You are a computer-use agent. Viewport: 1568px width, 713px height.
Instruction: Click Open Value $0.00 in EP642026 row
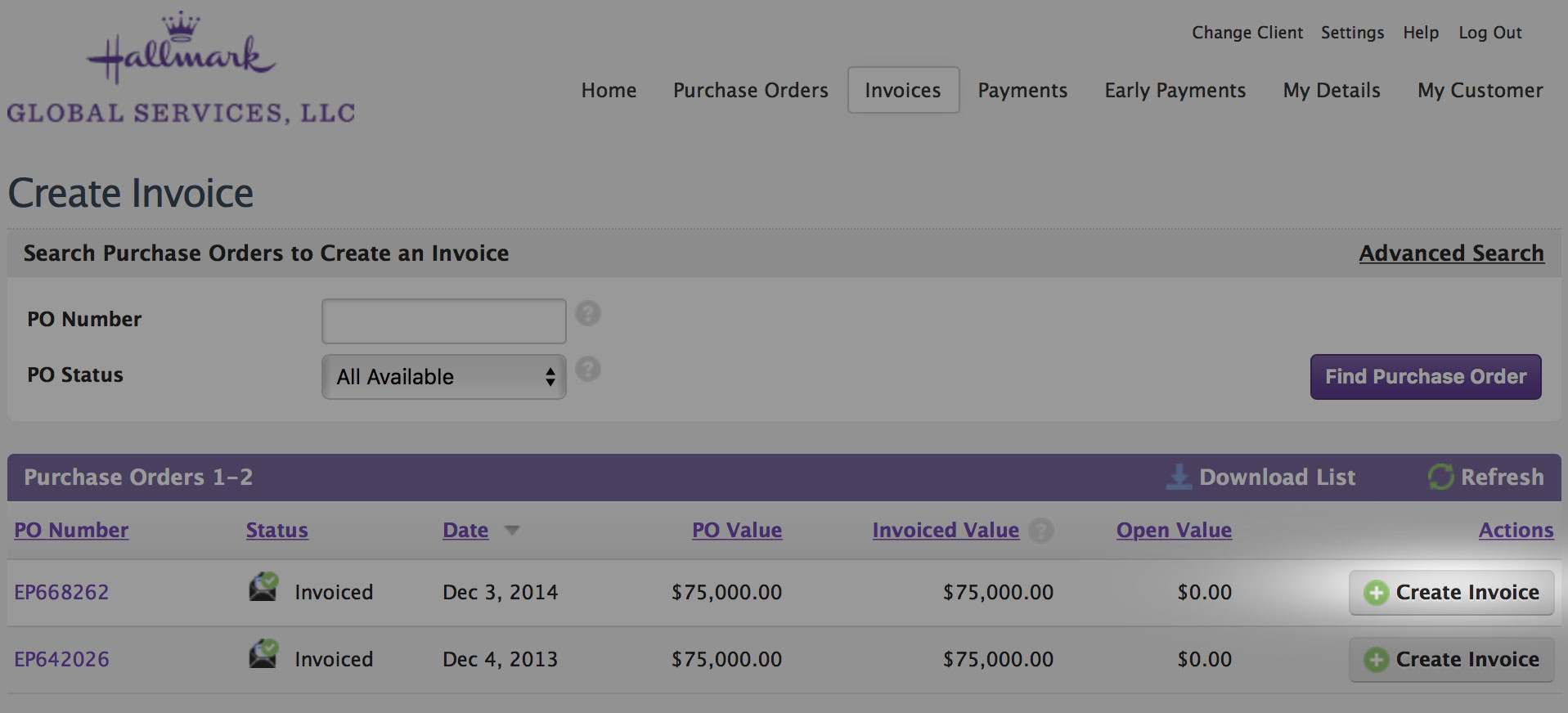[1204, 660]
